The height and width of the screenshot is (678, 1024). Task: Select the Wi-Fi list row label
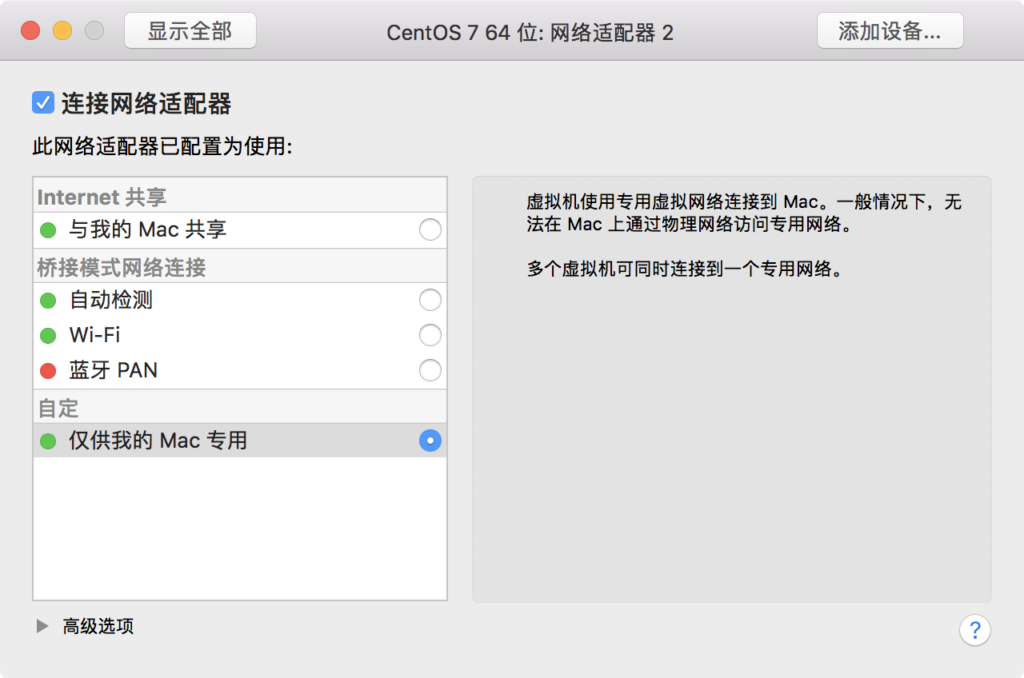[x=95, y=335]
